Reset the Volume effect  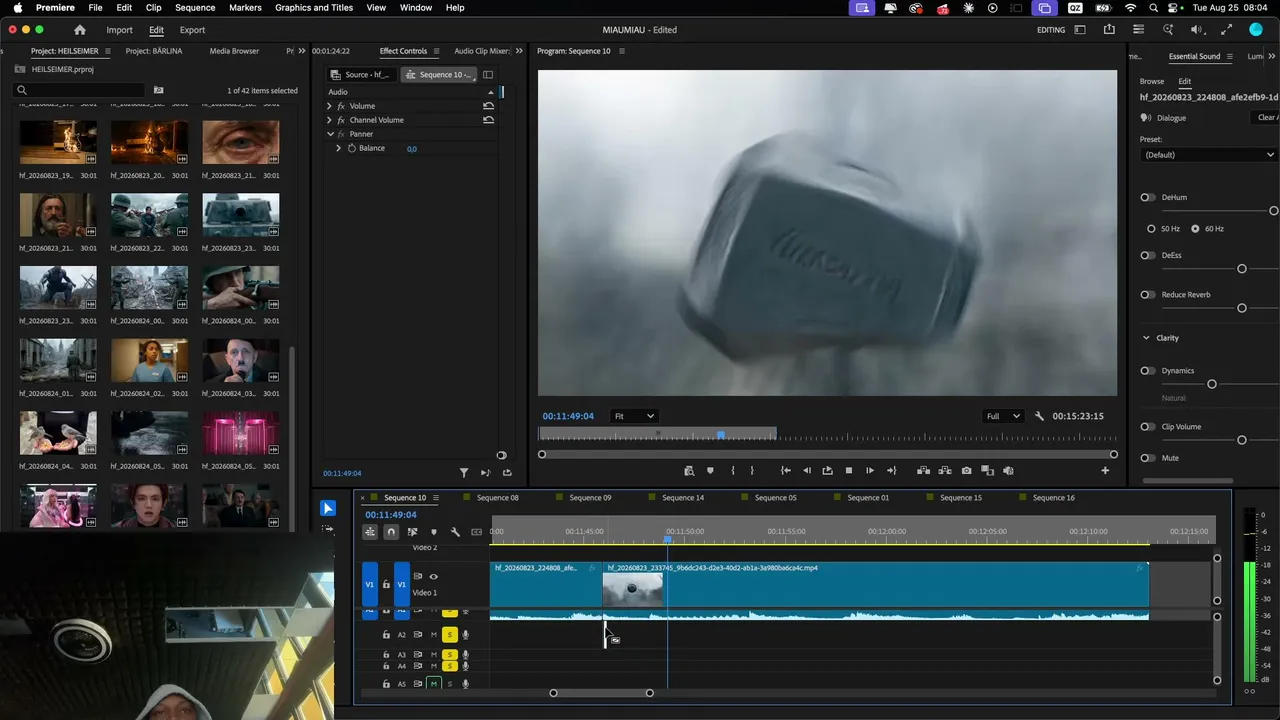(x=488, y=106)
